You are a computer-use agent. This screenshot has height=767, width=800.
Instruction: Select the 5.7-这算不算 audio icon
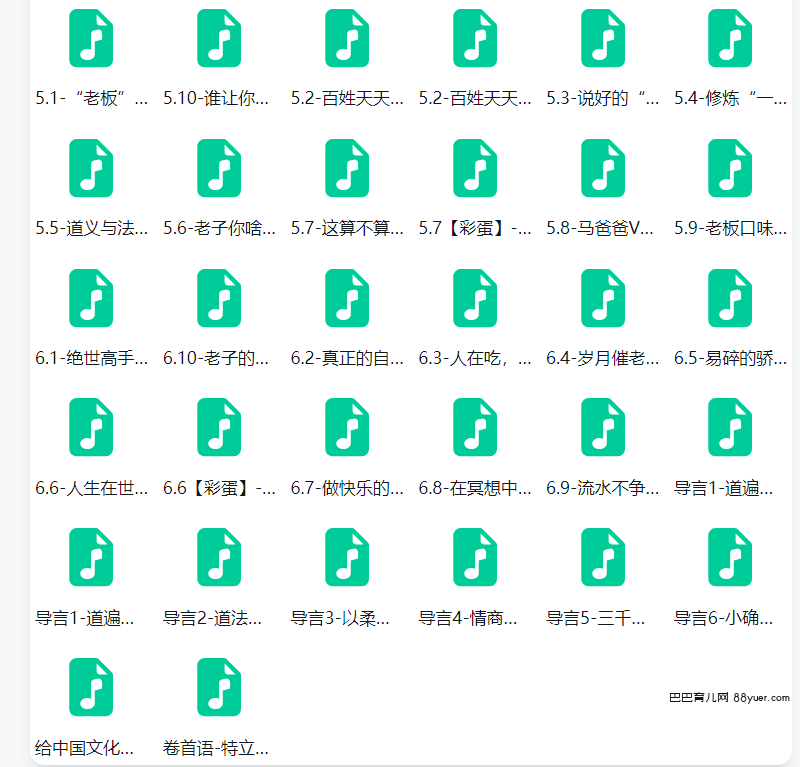point(347,168)
